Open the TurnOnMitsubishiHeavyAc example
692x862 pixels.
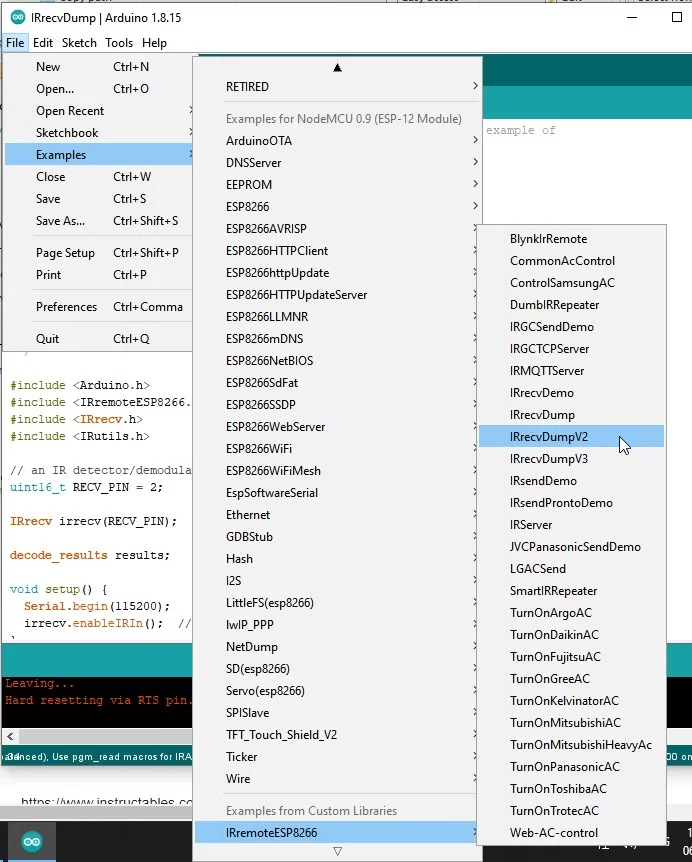point(572,744)
